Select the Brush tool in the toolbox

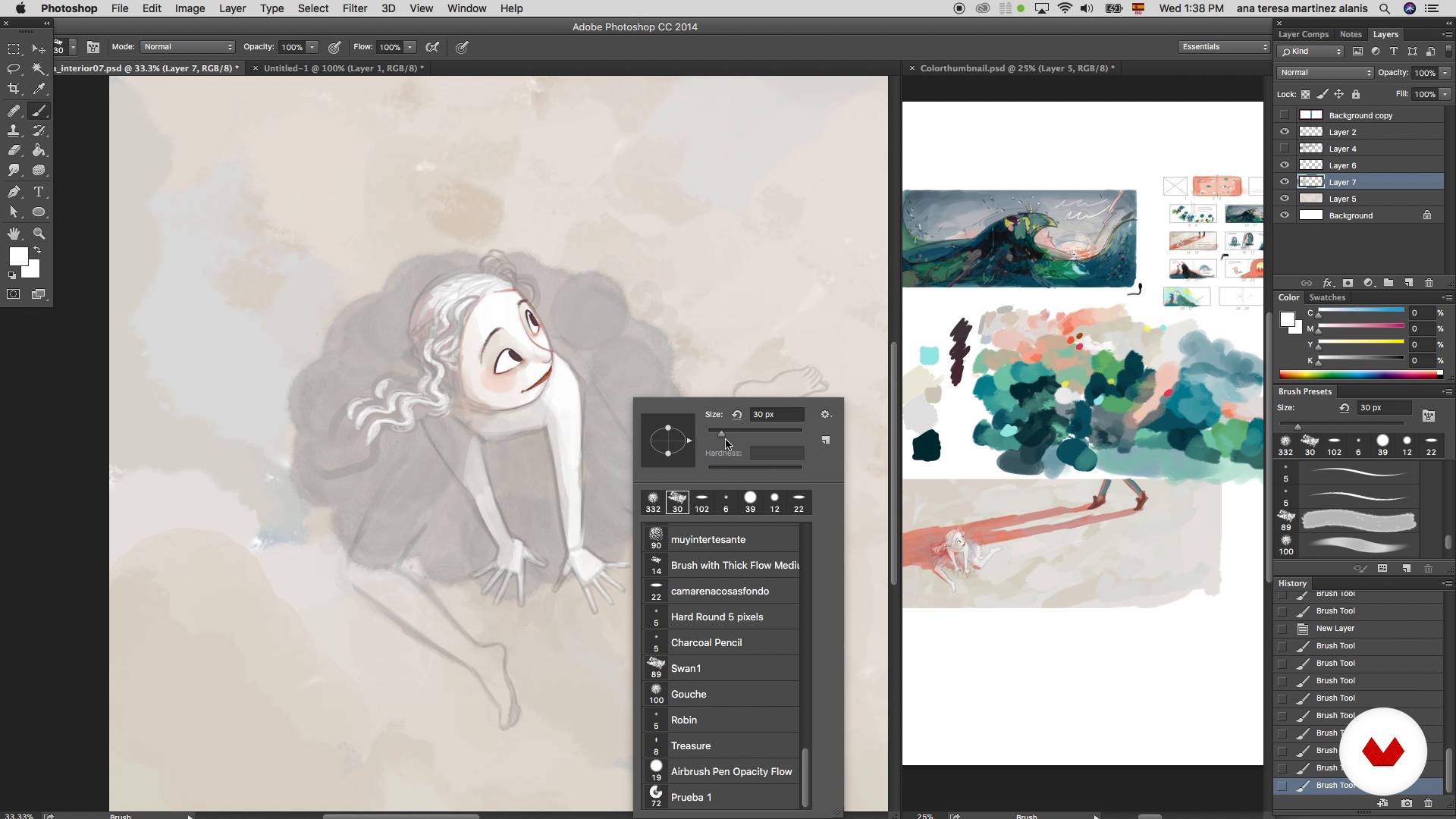(39, 111)
